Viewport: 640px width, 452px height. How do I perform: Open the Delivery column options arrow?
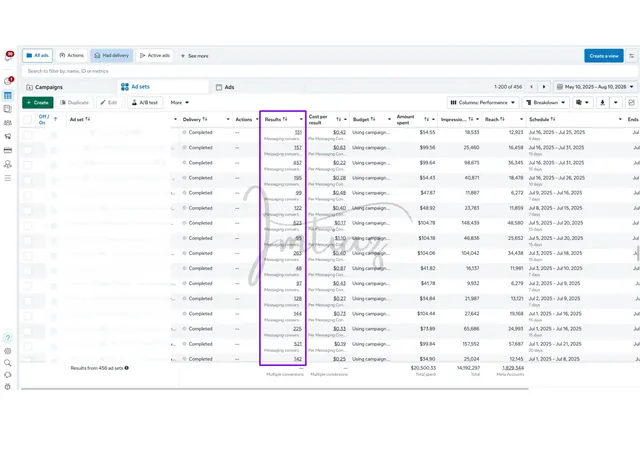click(x=228, y=119)
